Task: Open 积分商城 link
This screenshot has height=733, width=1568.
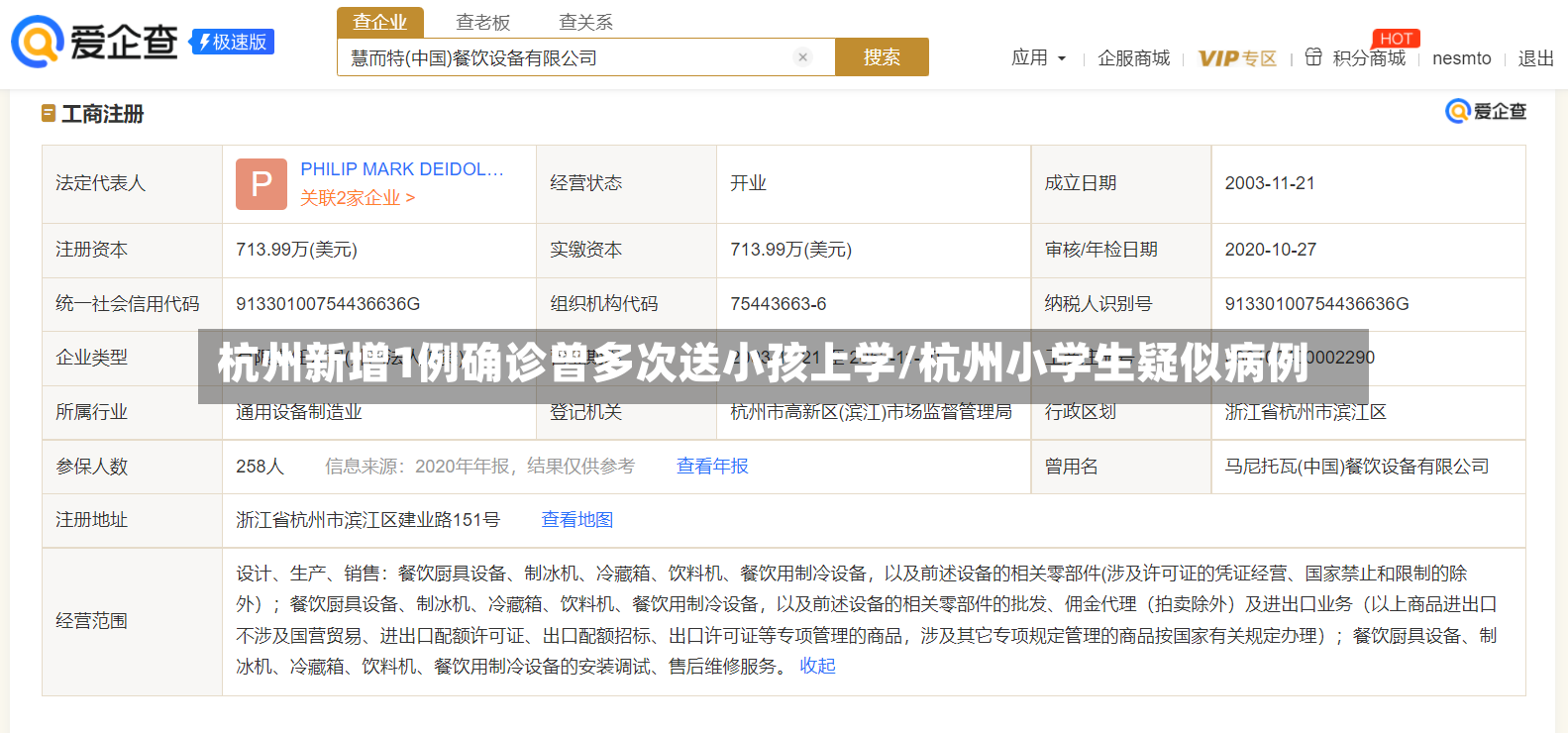Action: click(x=1369, y=58)
